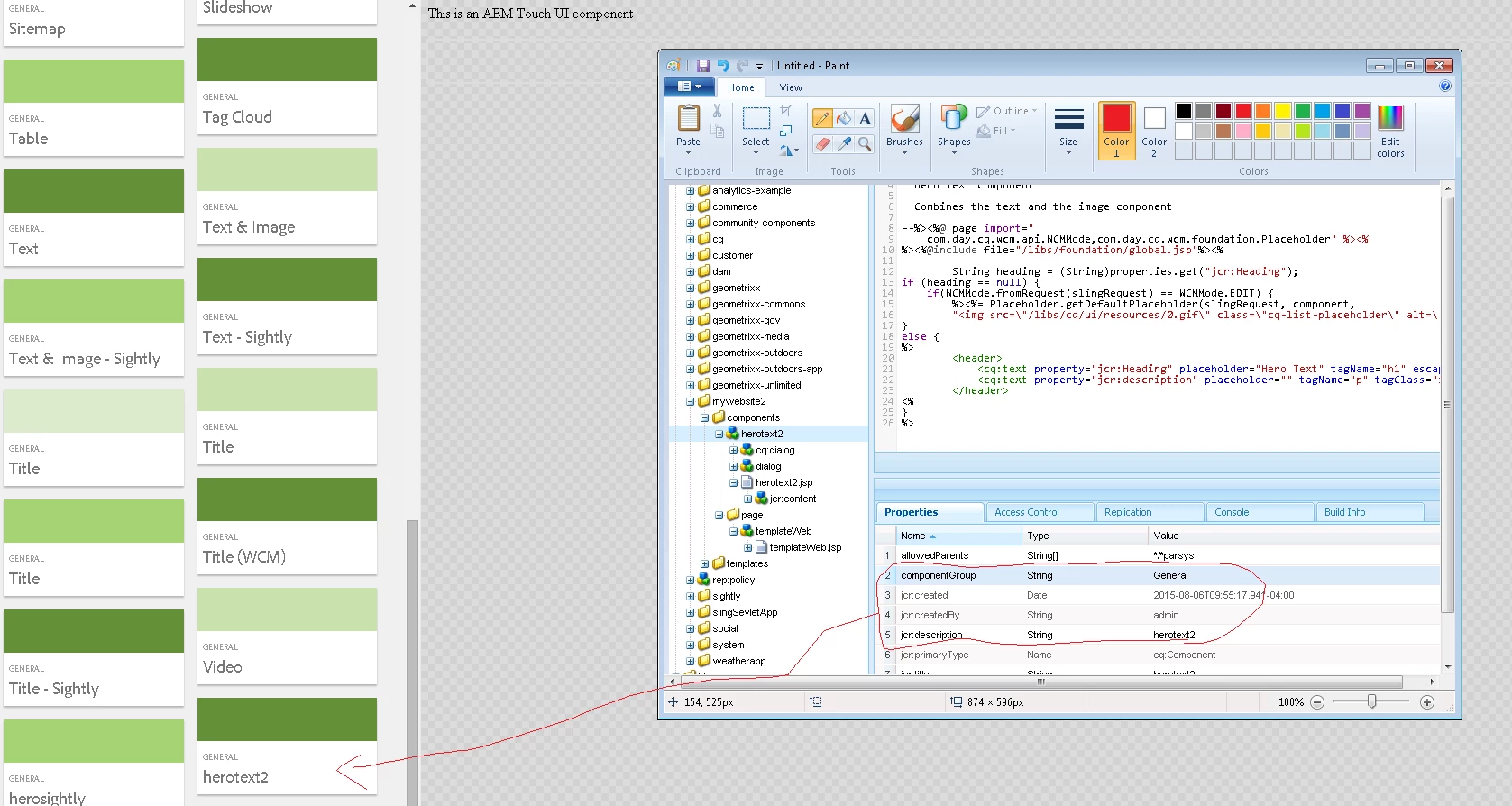This screenshot has height=806, width=1512.
Task: Open the shape Fill dropdown
Action: [997, 131]
